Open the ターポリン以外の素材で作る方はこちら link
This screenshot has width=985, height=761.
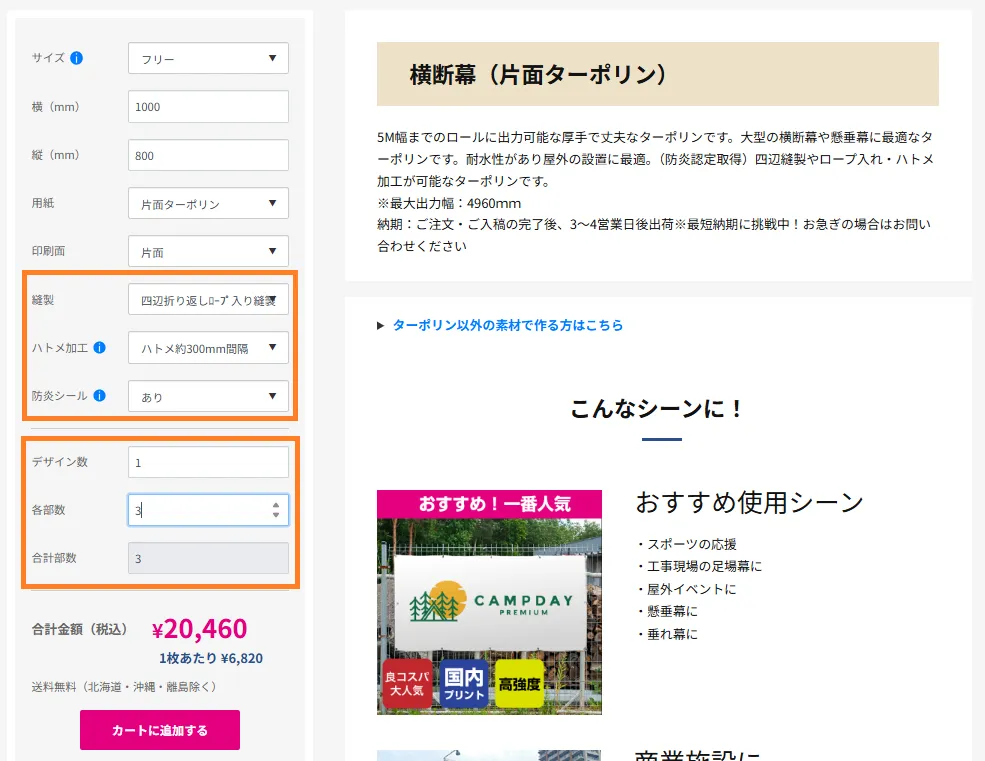click(507, 325)
